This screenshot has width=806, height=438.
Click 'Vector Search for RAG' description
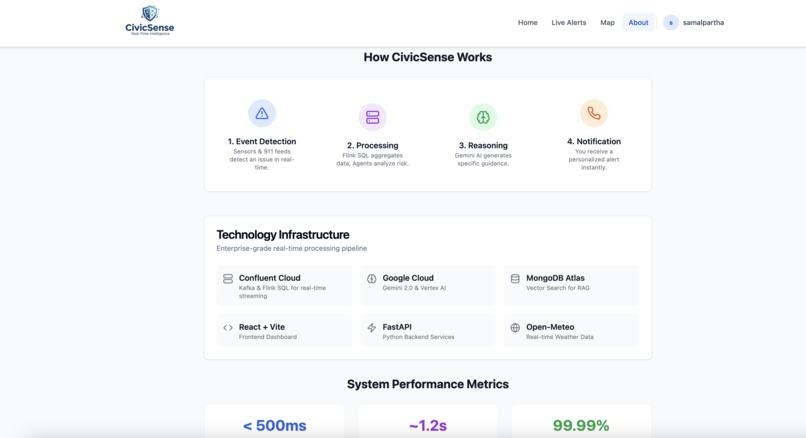click(x=558, y=288)
